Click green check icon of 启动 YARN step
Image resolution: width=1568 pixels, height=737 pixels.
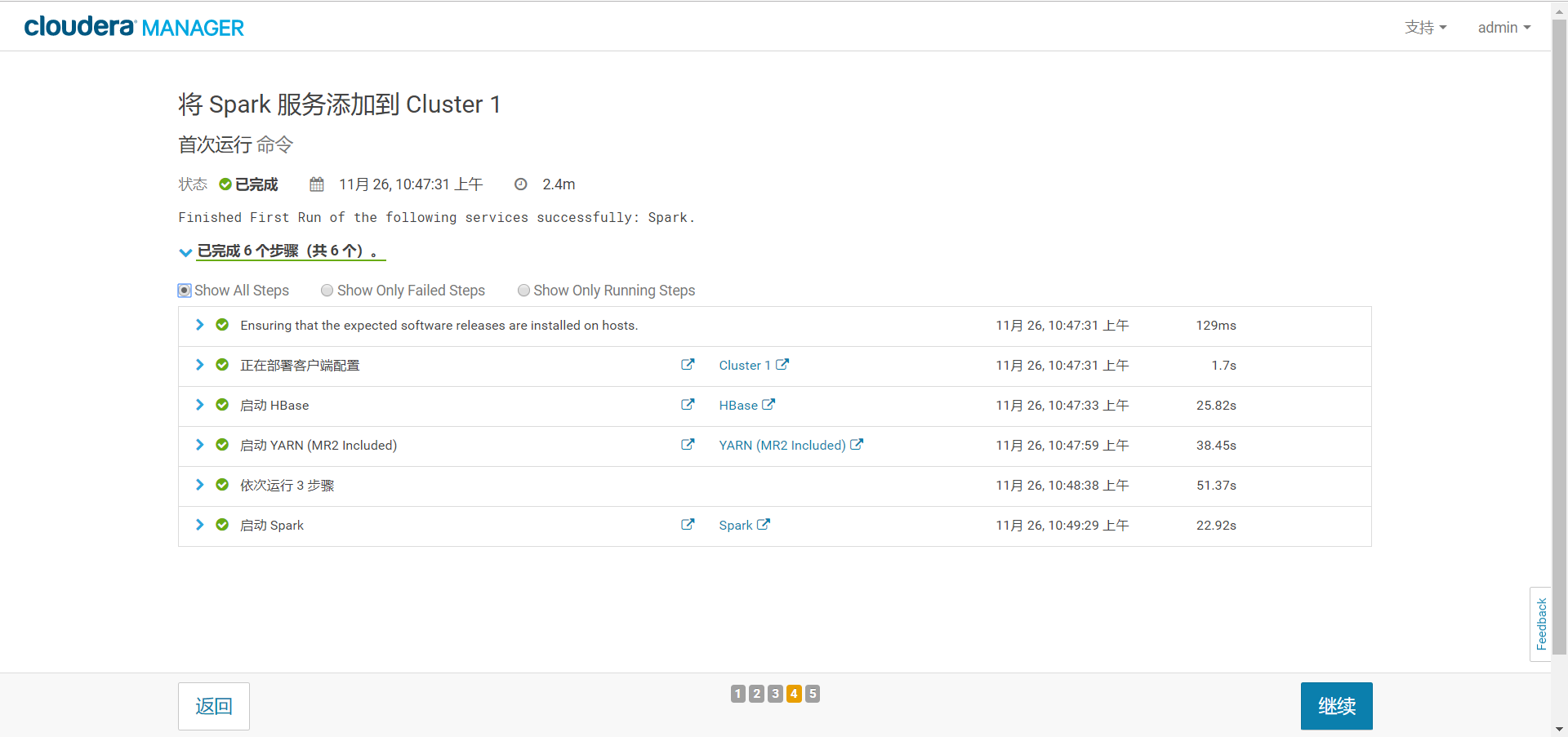222,445
